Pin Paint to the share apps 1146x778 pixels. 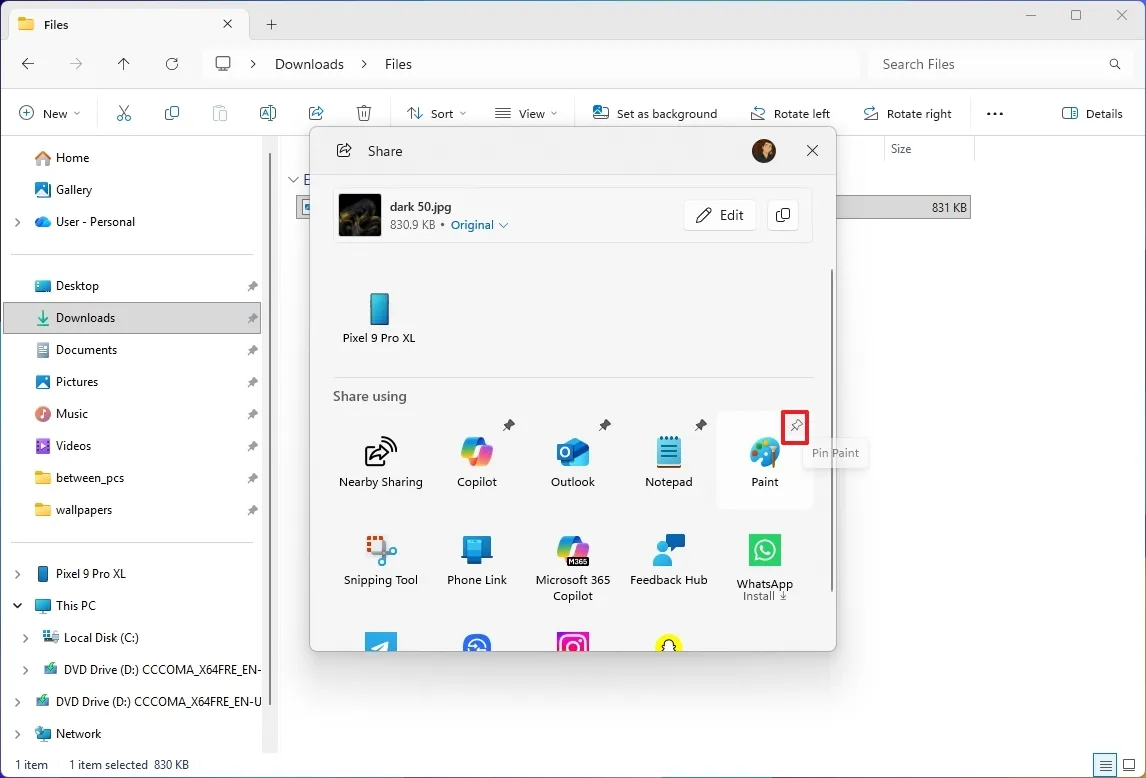(x=795, y=427)
